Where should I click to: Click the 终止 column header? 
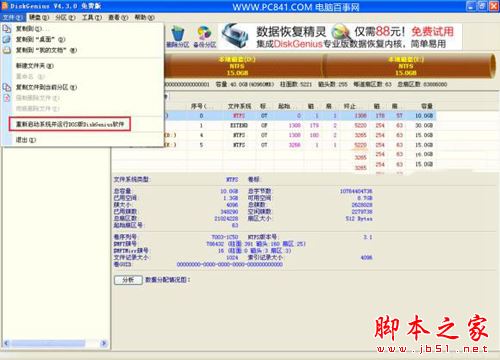point(350,106)
